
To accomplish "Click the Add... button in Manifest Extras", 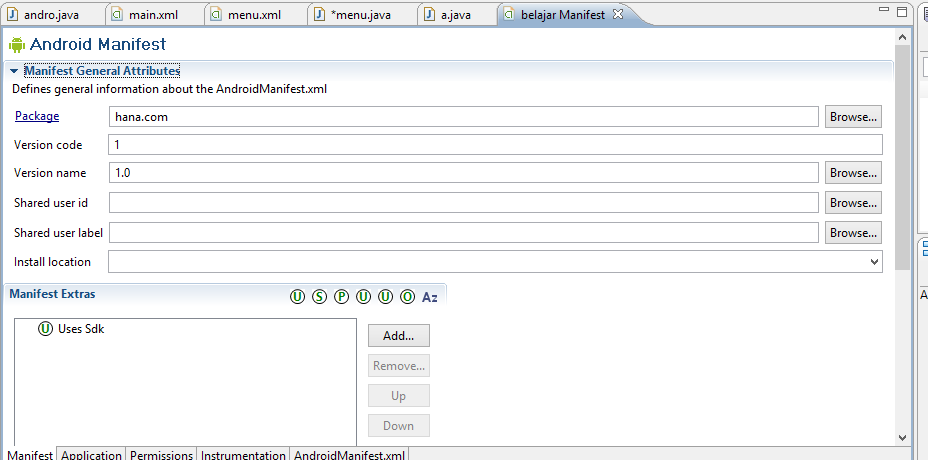I will pos(398,336).
